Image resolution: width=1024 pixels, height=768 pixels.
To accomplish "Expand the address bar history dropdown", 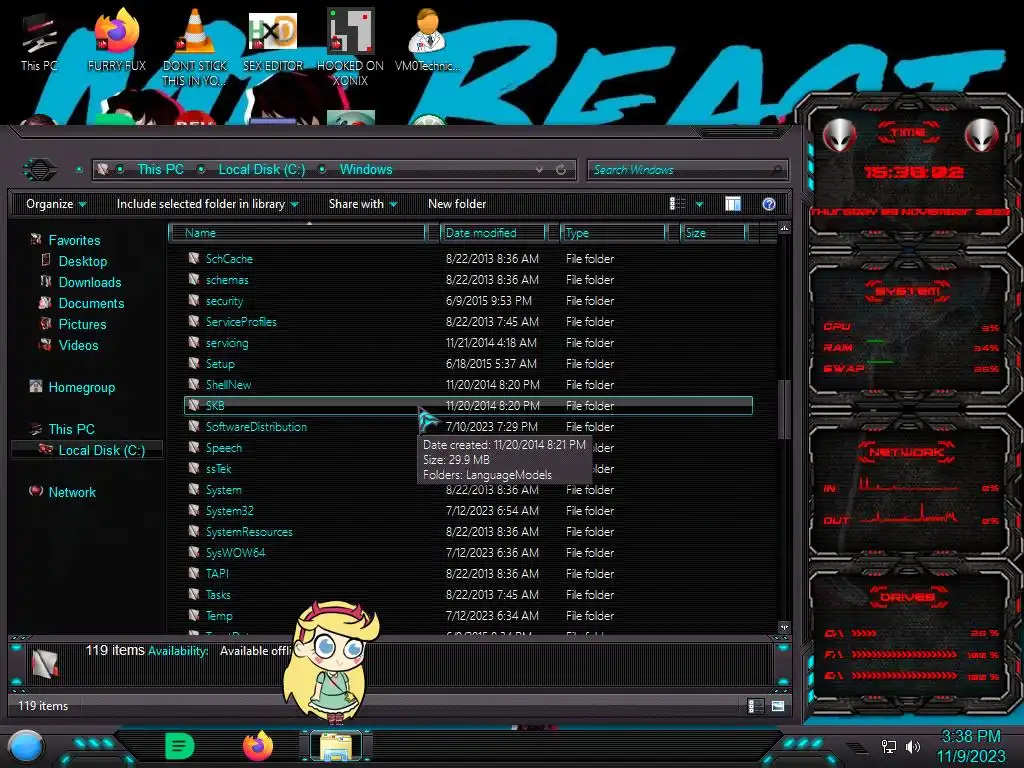I will 539,170.
